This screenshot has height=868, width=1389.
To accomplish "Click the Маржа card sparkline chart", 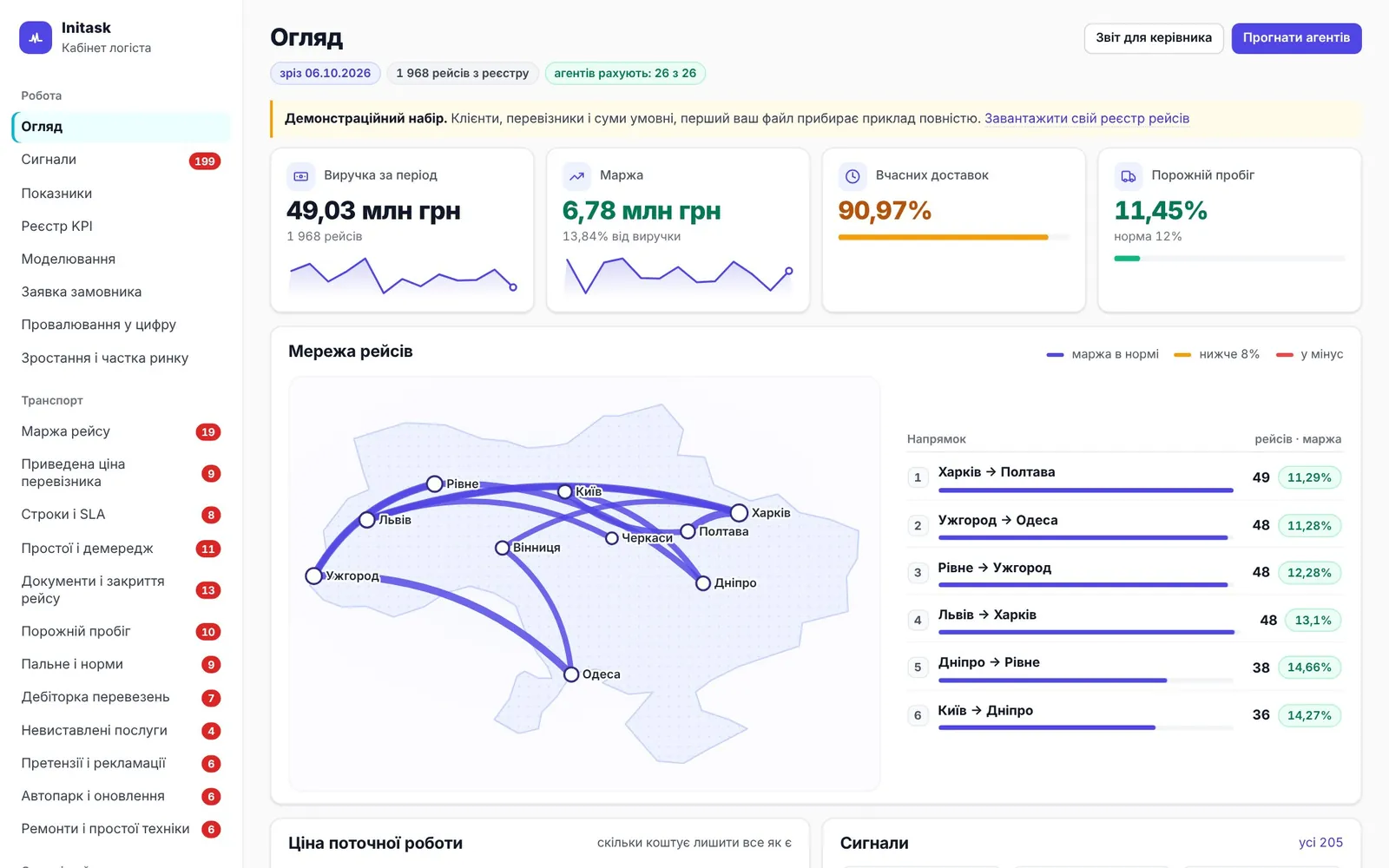I will pyautogui.click(x=679, y=276).
